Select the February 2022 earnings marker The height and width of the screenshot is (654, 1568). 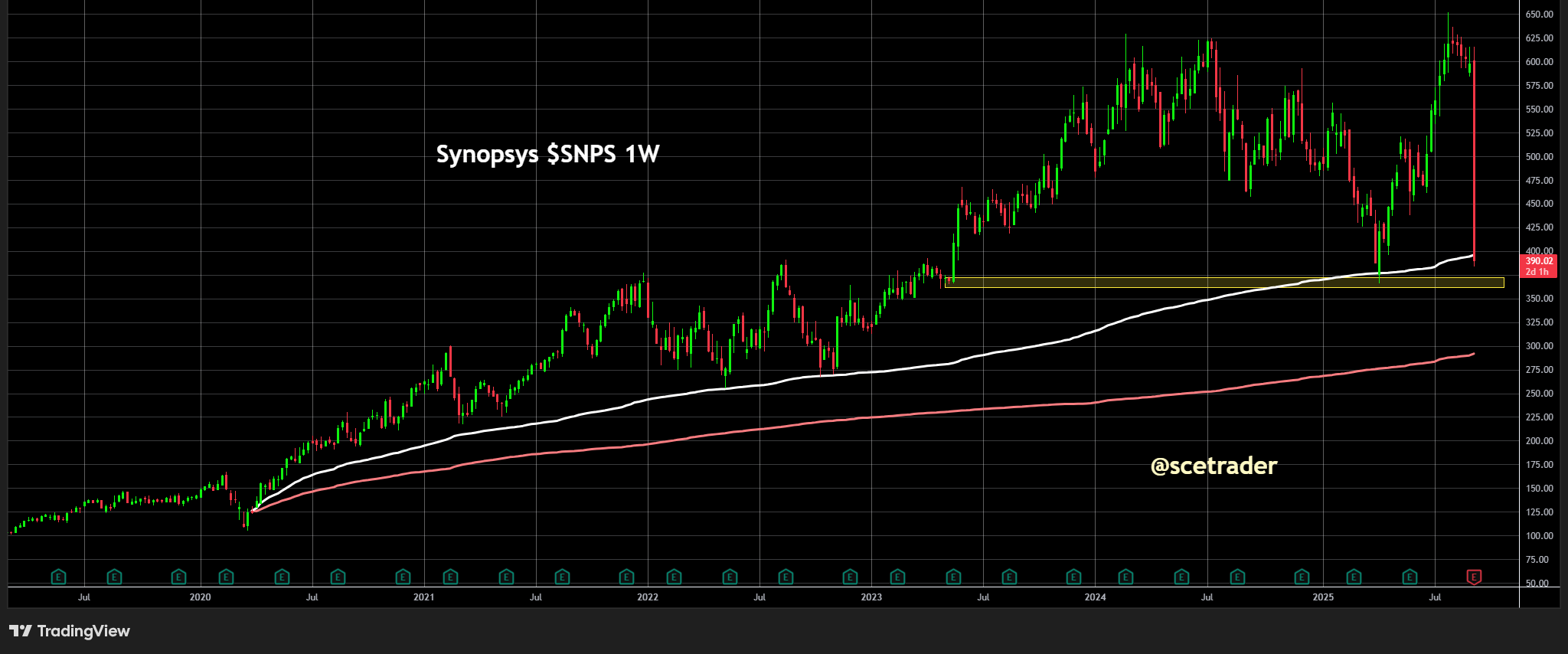coord(674,577)
